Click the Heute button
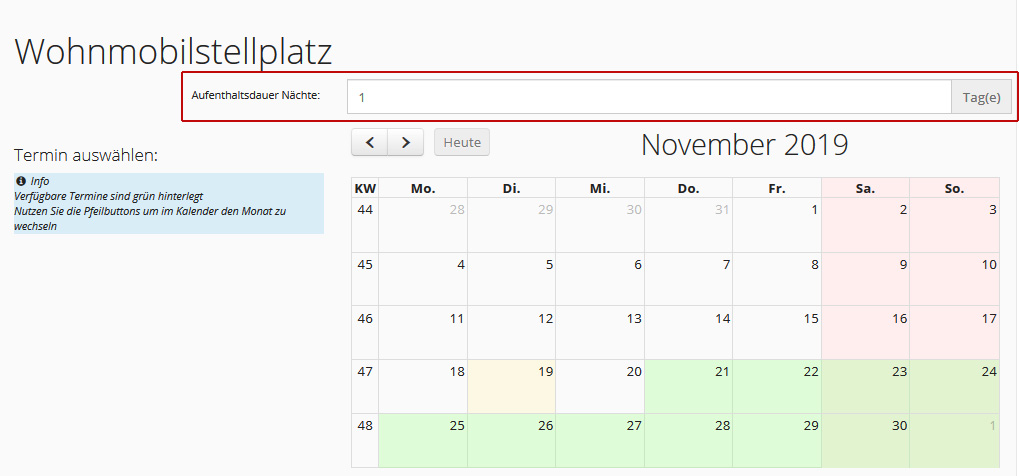Viewport: 1019px width, 476px height. click(x=462, y=142)
